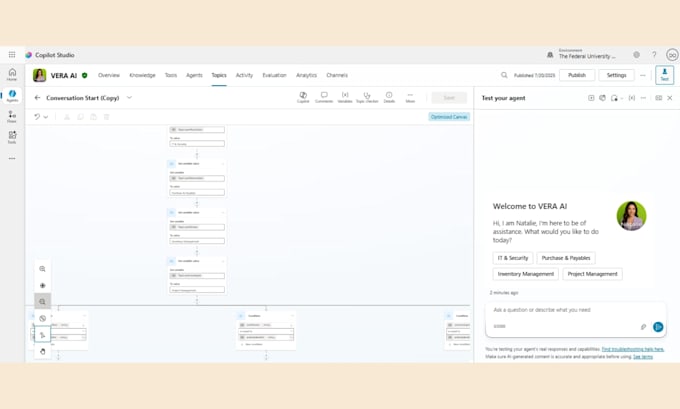
Task: Click the Publish button
Action: (x=577, y=75)
